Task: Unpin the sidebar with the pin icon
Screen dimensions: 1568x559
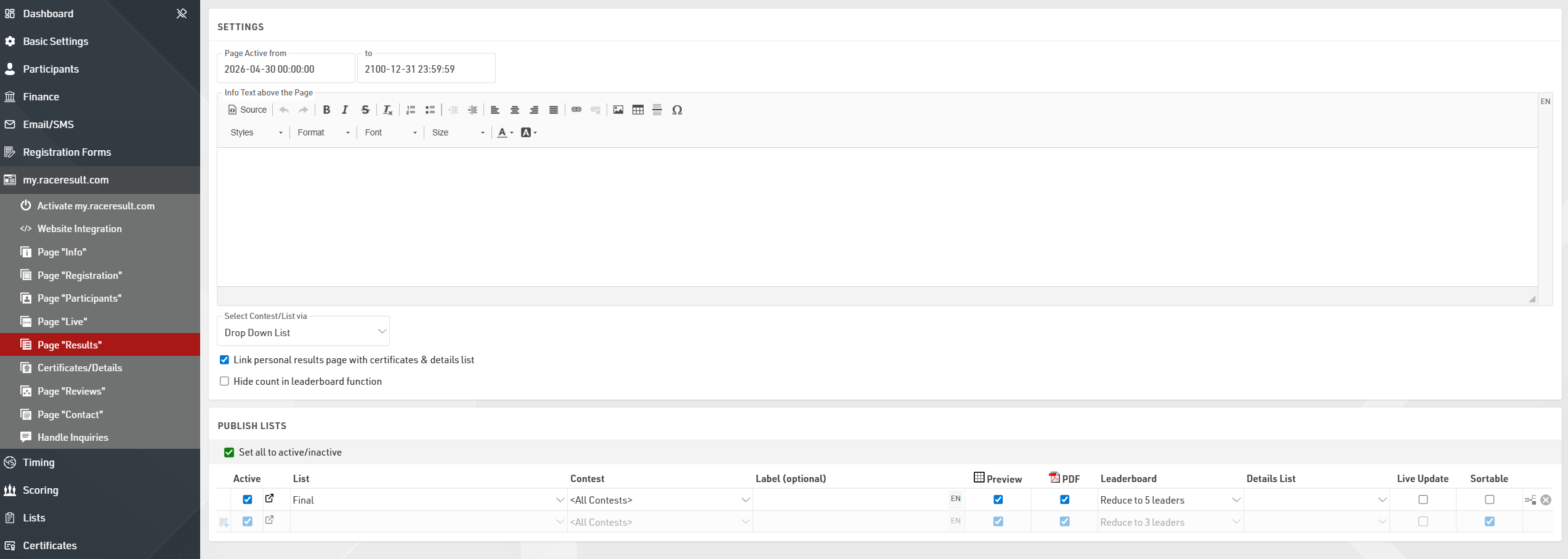Action: pos(182,14)
